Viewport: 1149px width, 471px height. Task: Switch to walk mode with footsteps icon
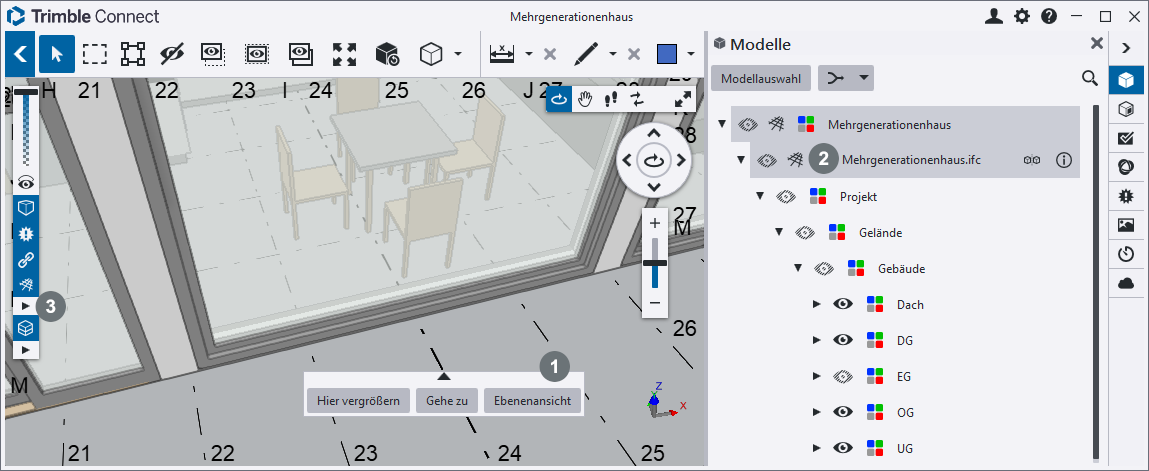pos(612,98)
